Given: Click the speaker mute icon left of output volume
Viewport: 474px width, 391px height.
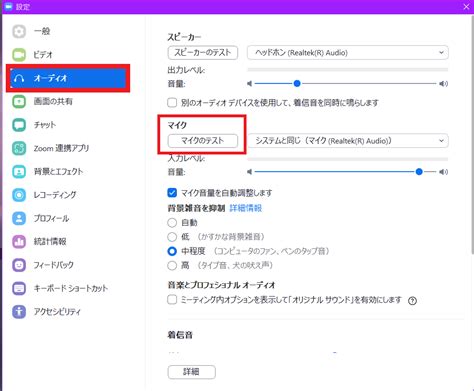Looking at the screenshot, I should pyautogui.click(x=249, y=83).
